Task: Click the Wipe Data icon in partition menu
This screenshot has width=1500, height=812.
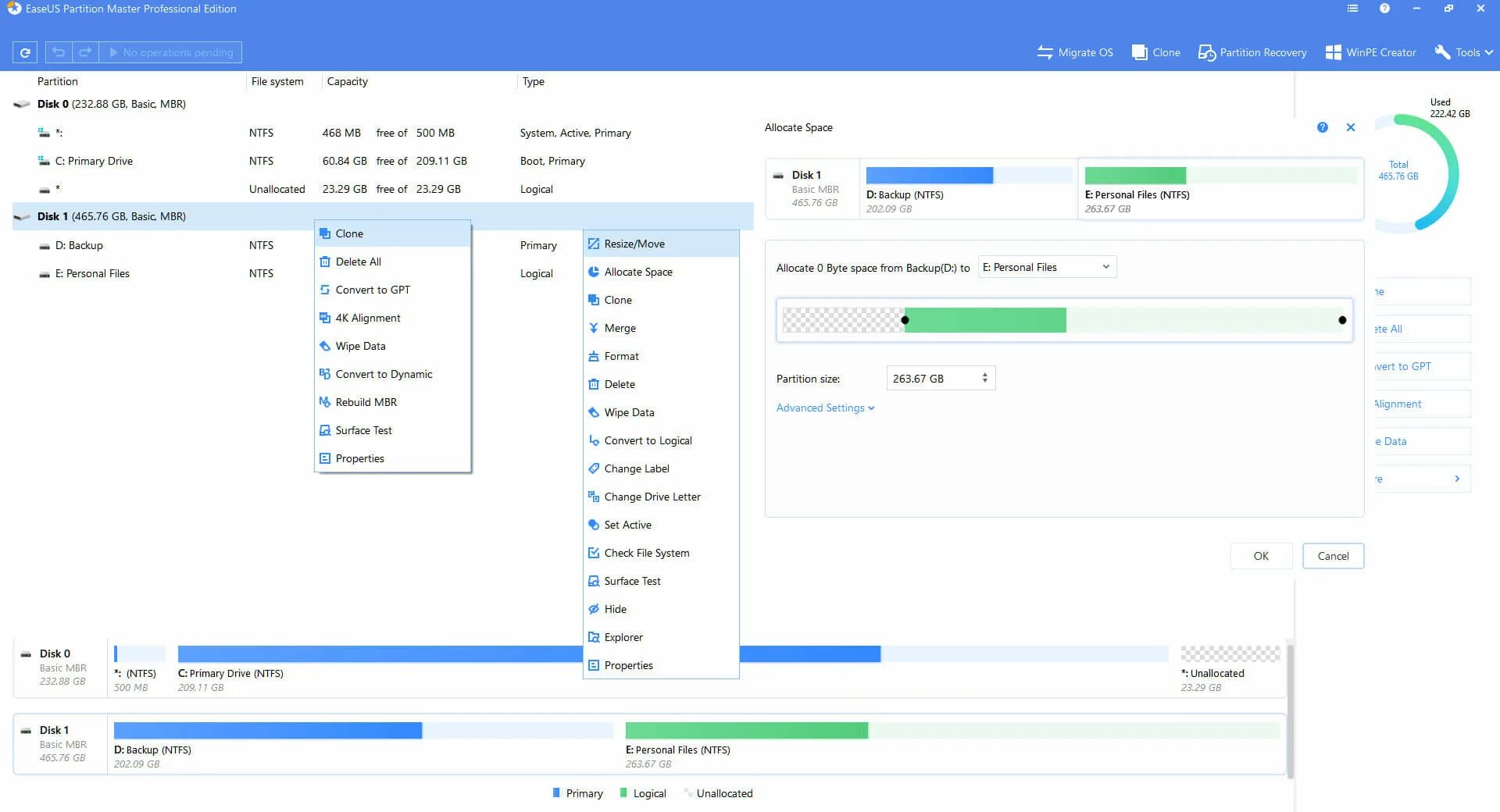Action: pyautogui.click(x=594, y=412)
